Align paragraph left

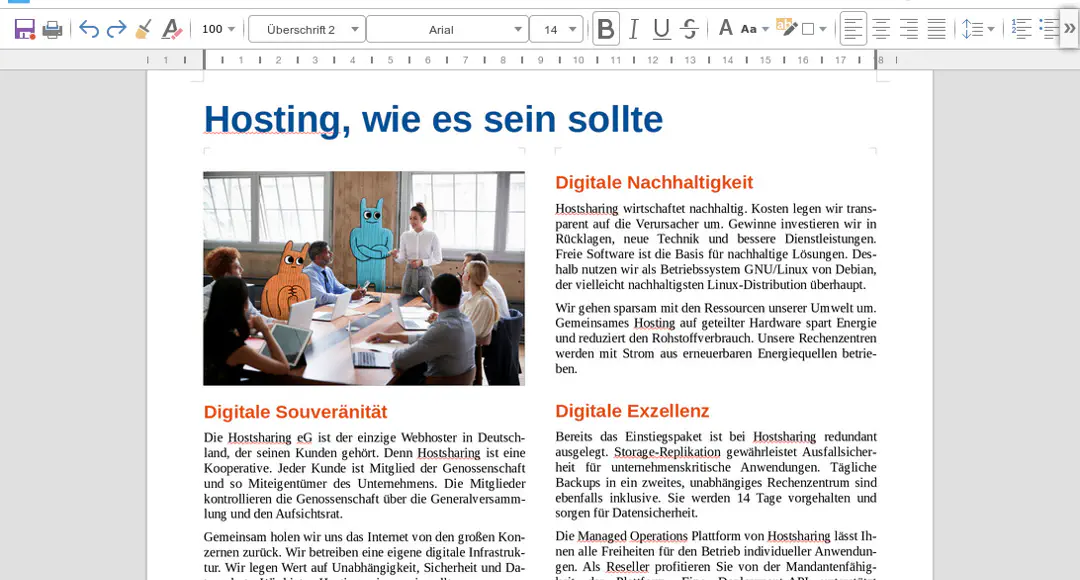853,29
